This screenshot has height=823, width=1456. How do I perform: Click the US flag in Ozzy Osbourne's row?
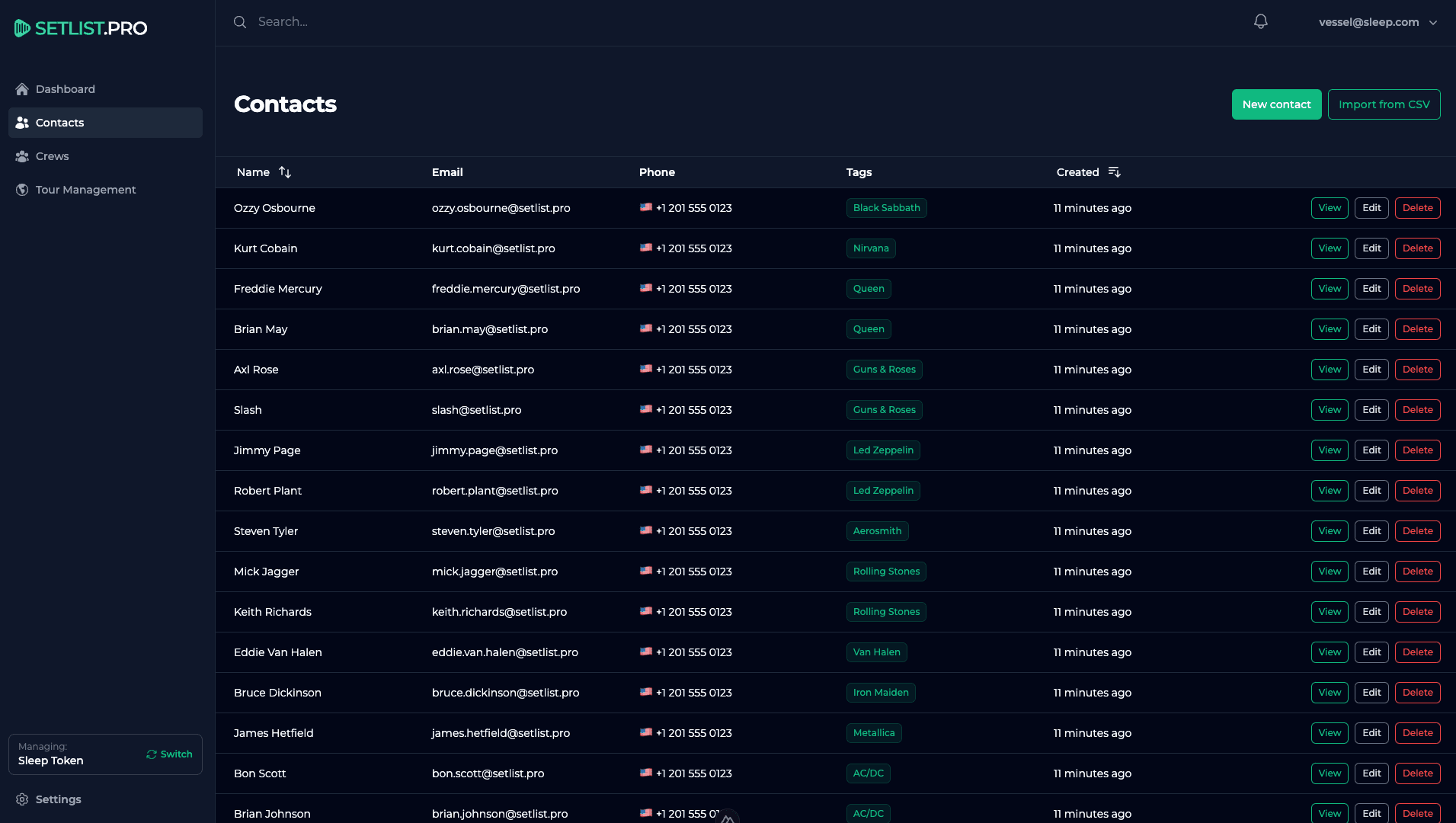[646, 207]
